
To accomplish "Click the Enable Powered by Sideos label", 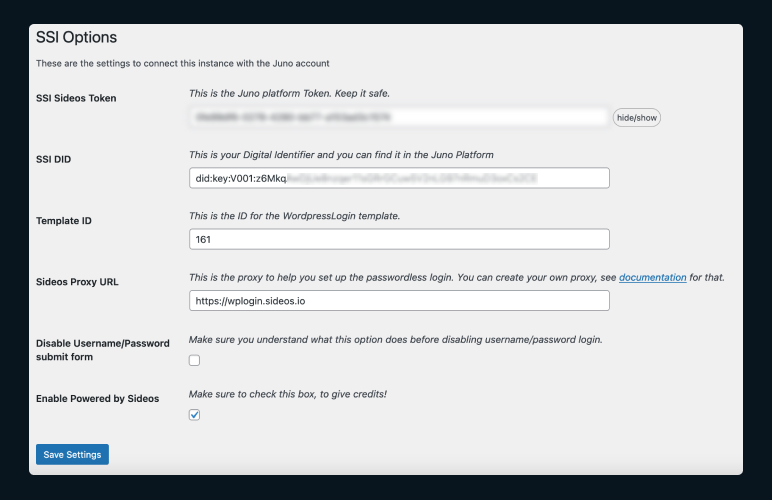I will pos(97,399).
